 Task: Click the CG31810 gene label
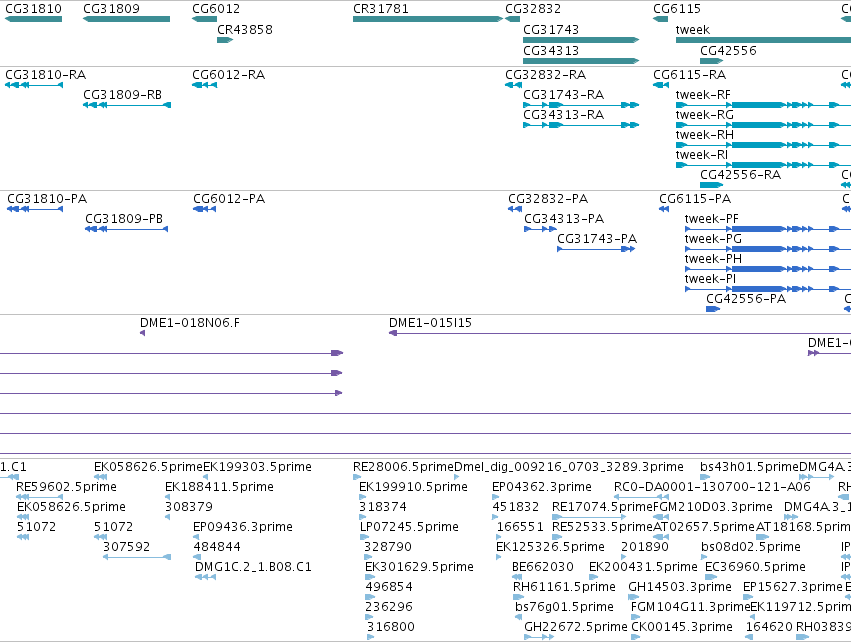[x=33, y=9]
